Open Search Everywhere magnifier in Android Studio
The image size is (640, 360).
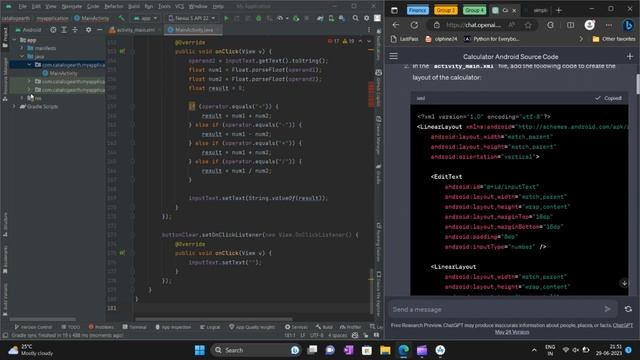(x=356, y=18)
